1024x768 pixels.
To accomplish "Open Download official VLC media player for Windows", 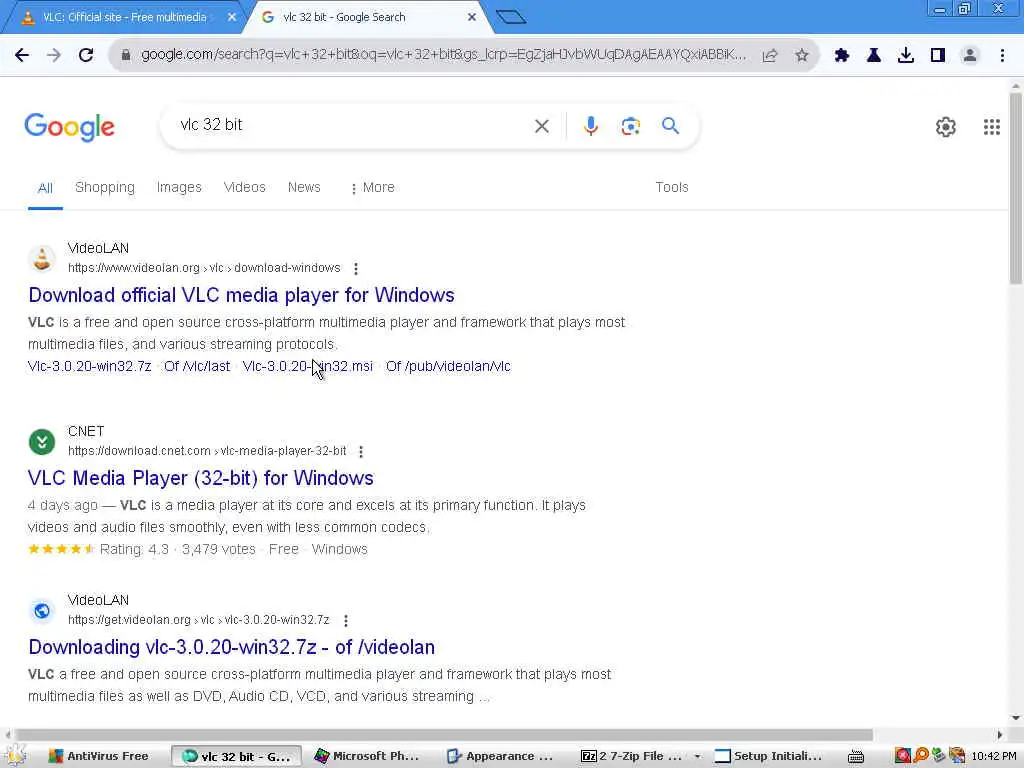I will pos(241,295).
